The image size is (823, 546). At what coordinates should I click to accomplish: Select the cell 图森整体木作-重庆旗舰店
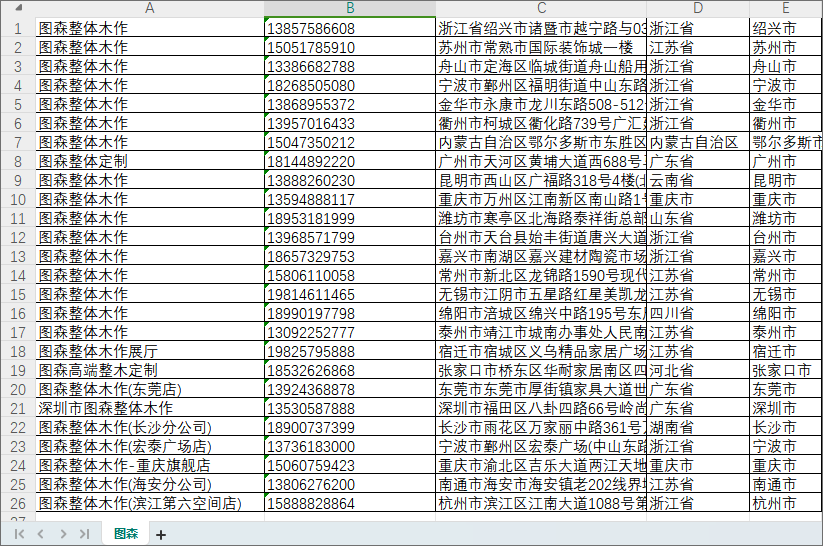pyautogui.click(x=150, y=465)
